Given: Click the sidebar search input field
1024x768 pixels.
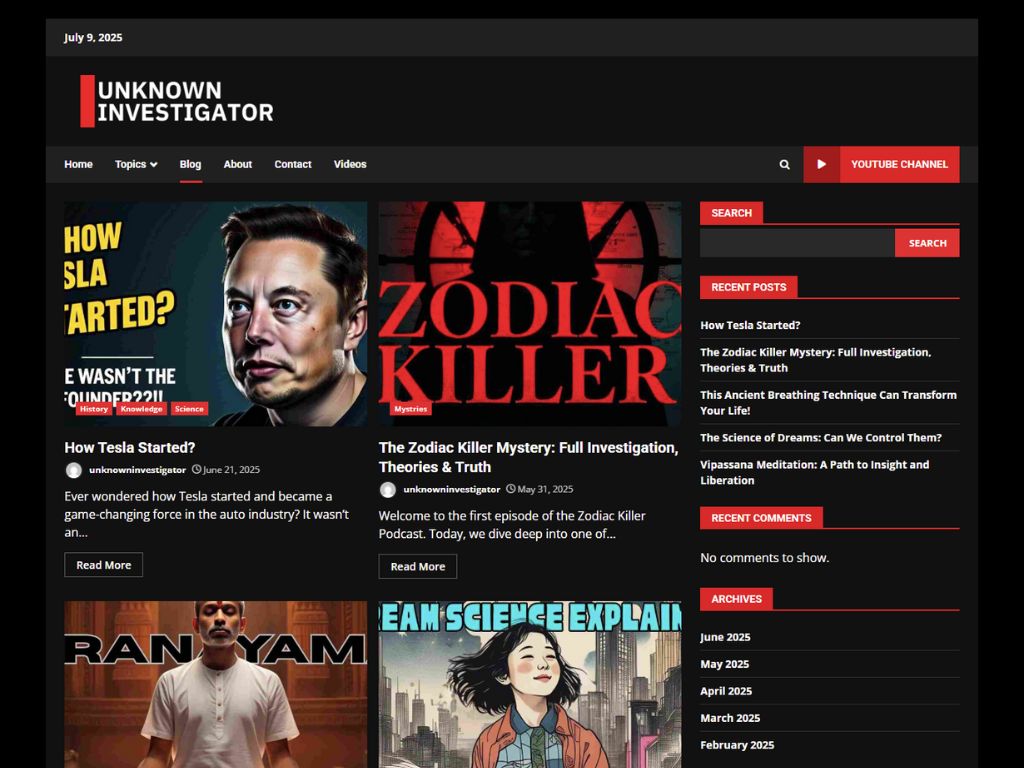Looking at the screenshot, I should tap(797, 243).
